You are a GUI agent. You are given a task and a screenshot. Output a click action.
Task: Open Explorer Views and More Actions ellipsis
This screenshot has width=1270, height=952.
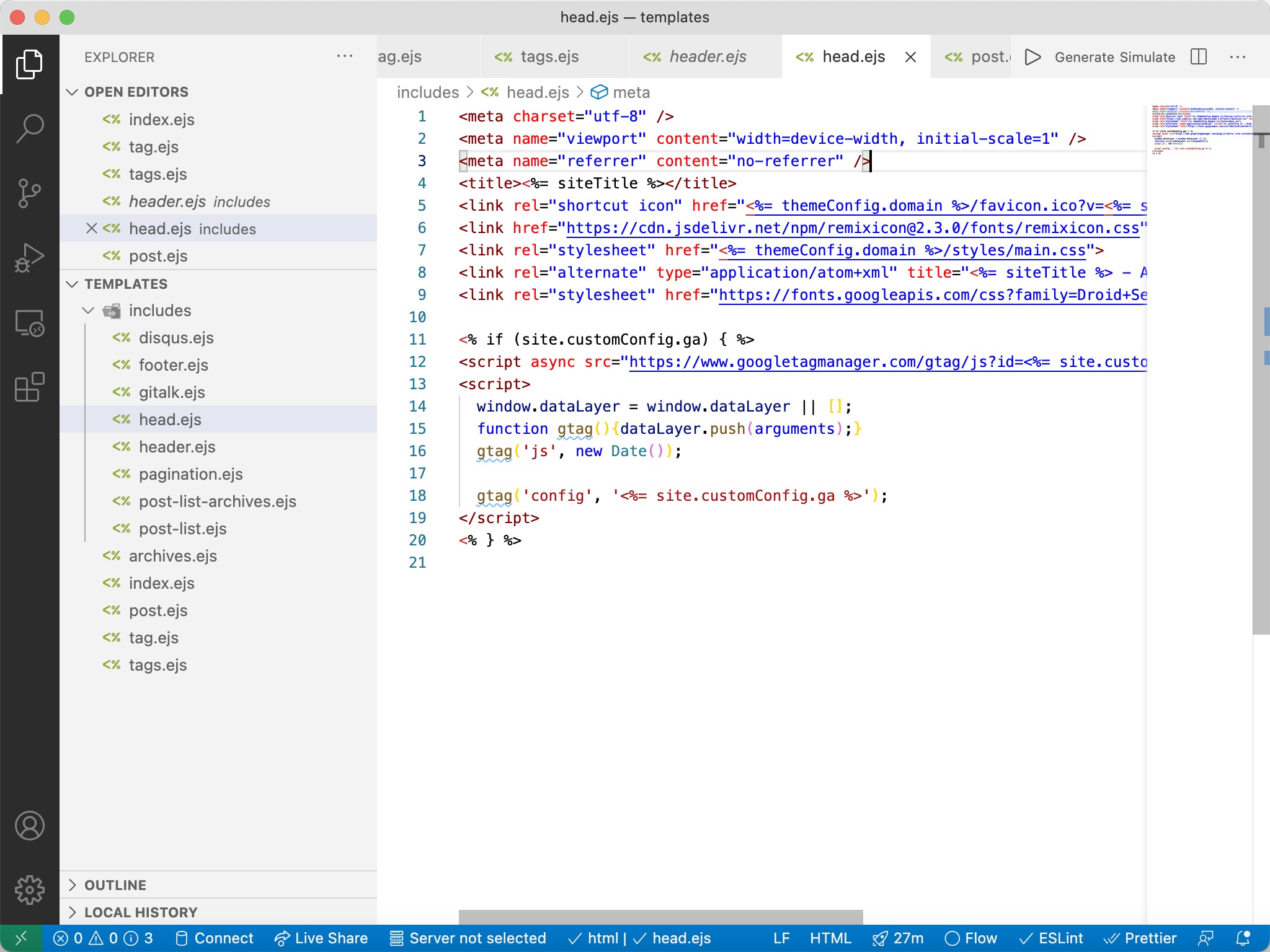(x=344, y=56)
